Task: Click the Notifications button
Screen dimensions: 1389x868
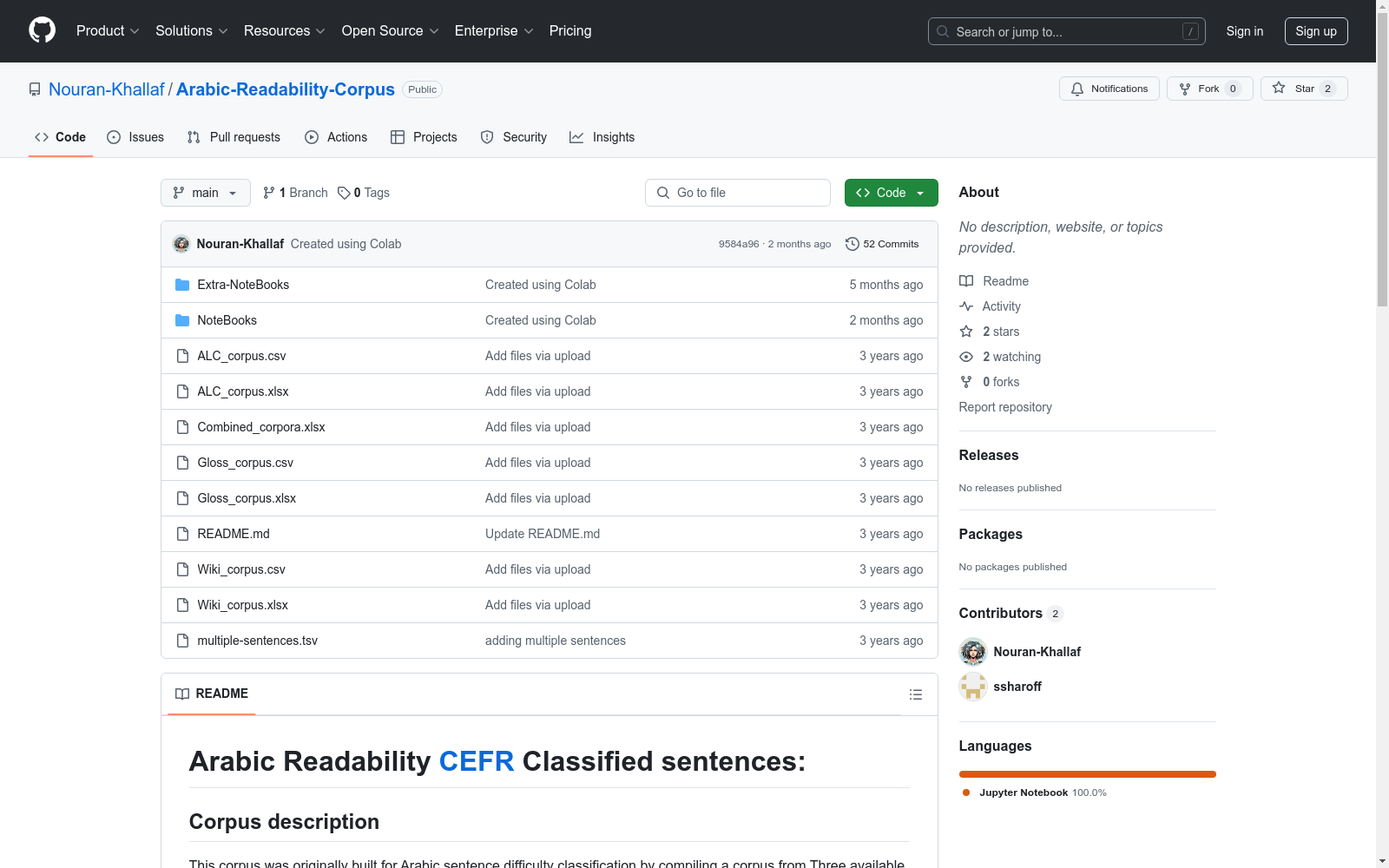Action: pyautogui.click(x=1109, y=89)
